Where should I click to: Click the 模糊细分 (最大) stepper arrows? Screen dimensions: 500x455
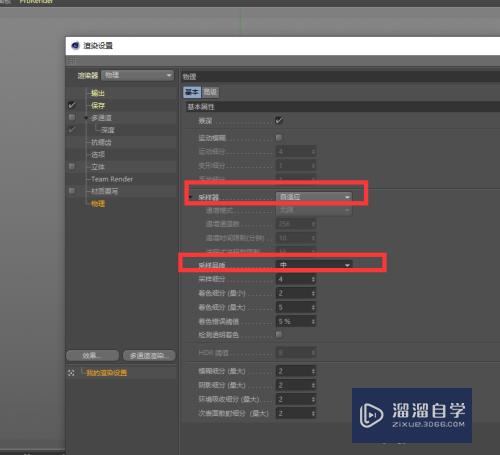[313, 371]
